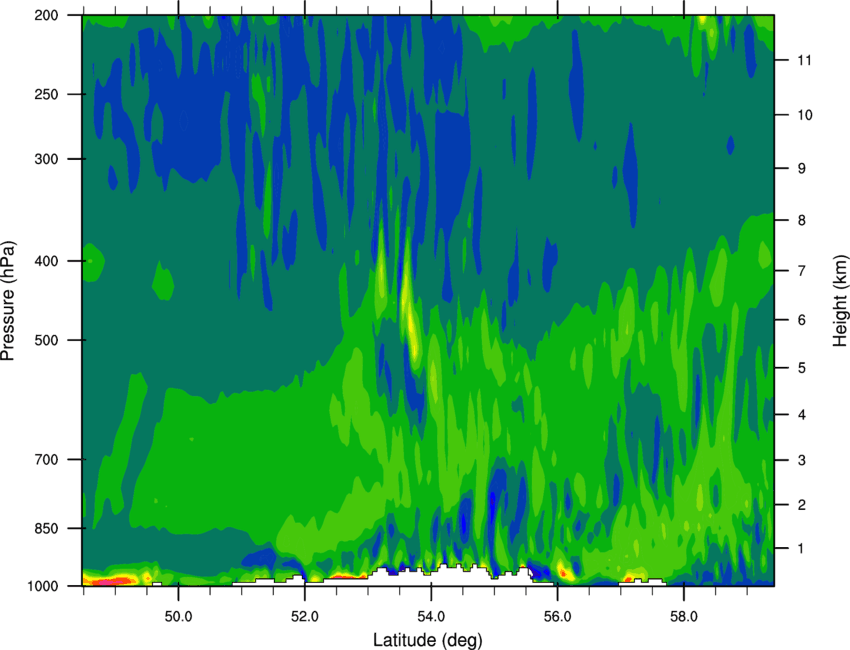Click the 9 km height label
The height and width of the screenshot is (650, 850).
tap(802, 168)
